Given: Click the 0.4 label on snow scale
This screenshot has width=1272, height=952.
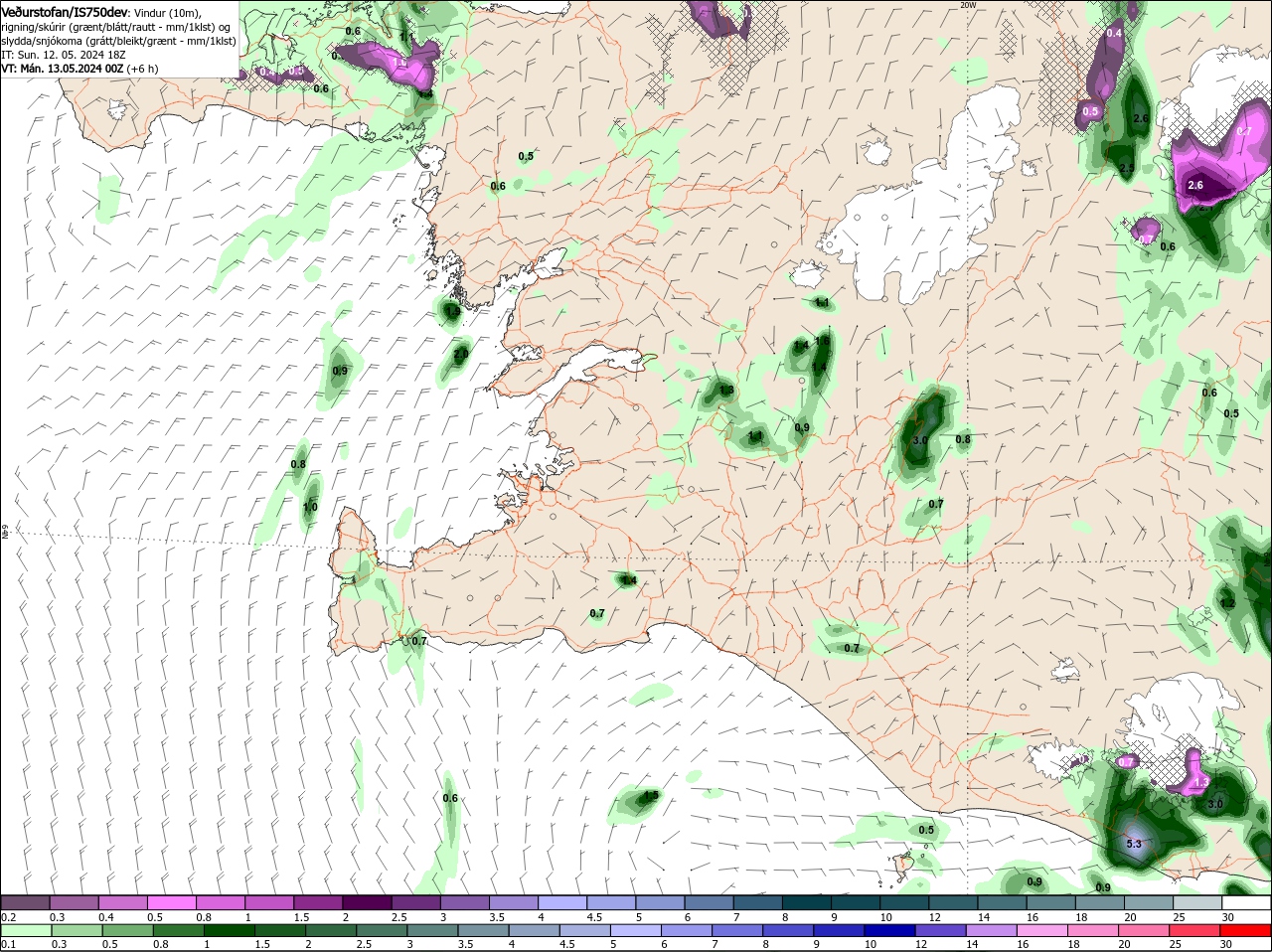Looking at the screenshot, I should (105, 917).
